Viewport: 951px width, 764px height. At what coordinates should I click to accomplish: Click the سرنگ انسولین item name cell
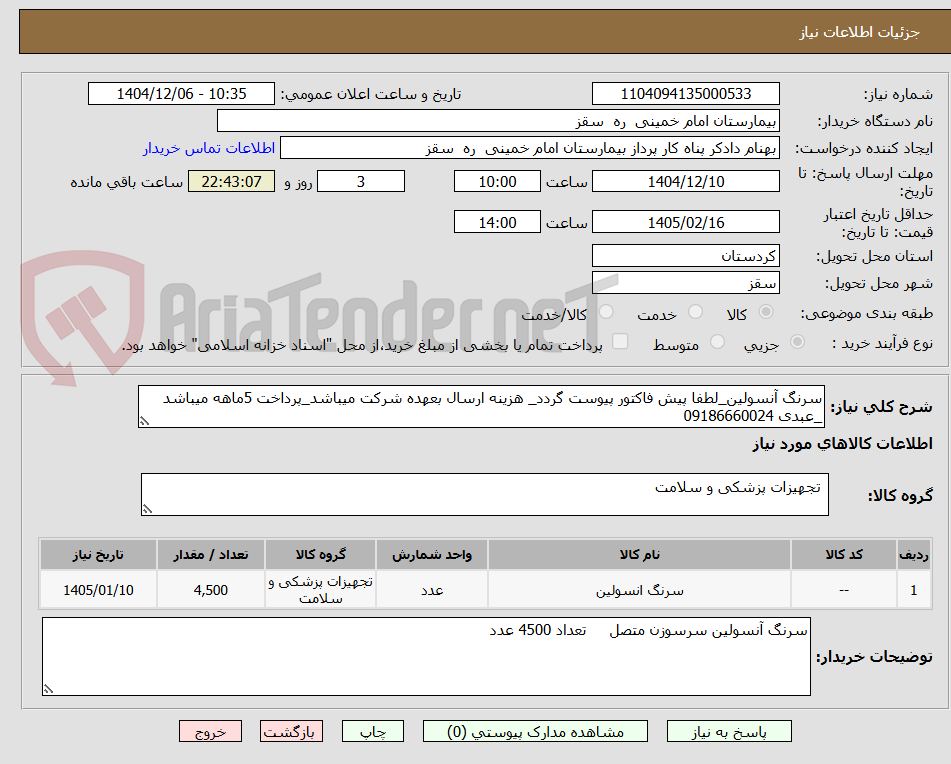tap(639, 590)
